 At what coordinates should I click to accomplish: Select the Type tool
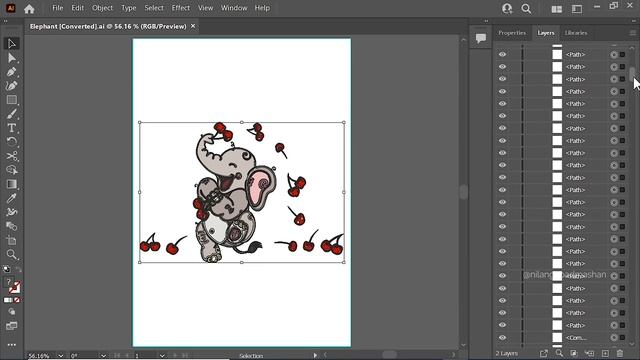[12, 128]
